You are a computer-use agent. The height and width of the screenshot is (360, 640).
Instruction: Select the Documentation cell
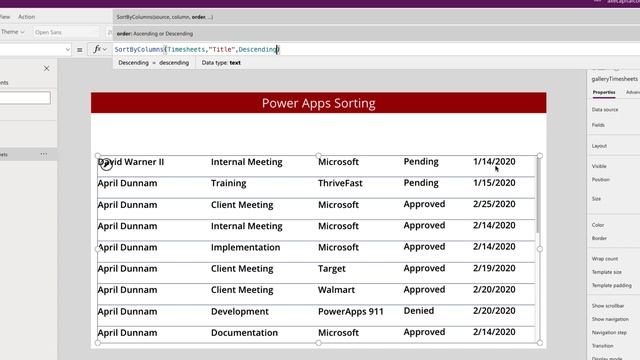click(244, 333)
